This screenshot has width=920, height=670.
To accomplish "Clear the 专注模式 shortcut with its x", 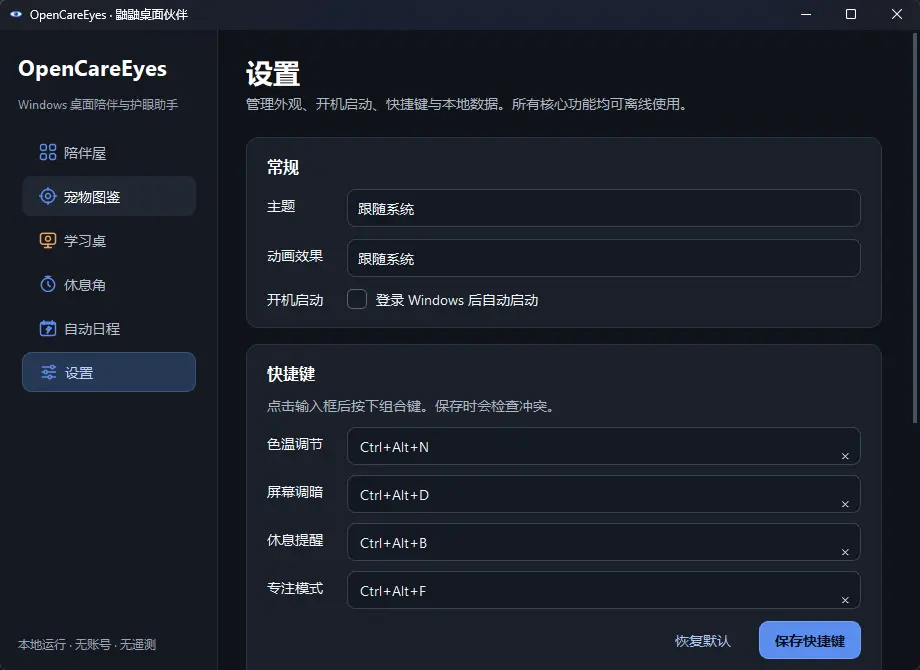I will [x=845, y=600].
